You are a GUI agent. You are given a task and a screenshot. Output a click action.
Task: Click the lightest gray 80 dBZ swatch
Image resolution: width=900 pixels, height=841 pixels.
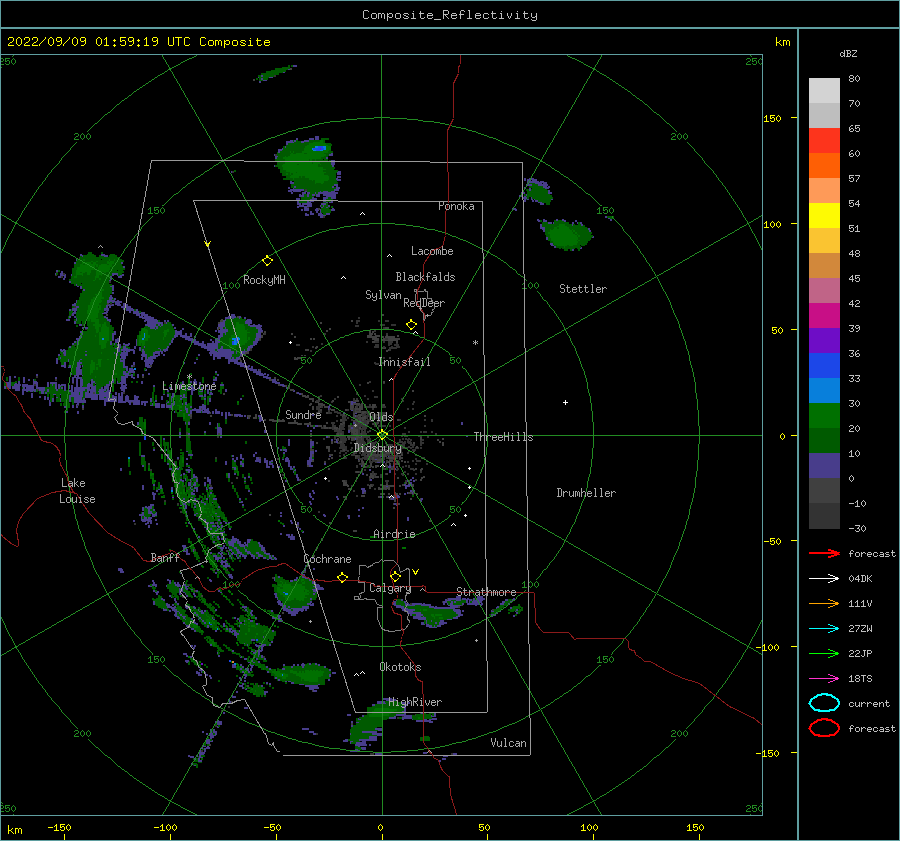click(x=824, y=90)
